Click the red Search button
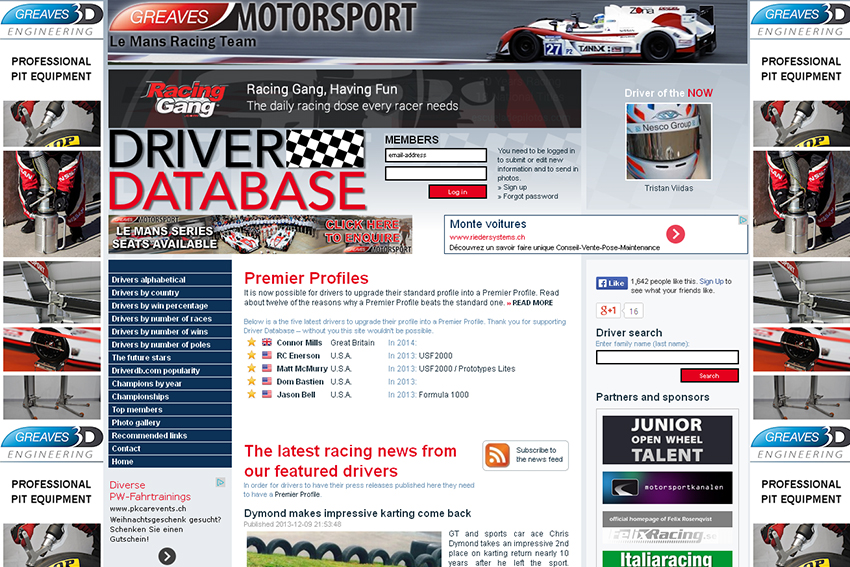850x567 pixels. tap(709, 376)
